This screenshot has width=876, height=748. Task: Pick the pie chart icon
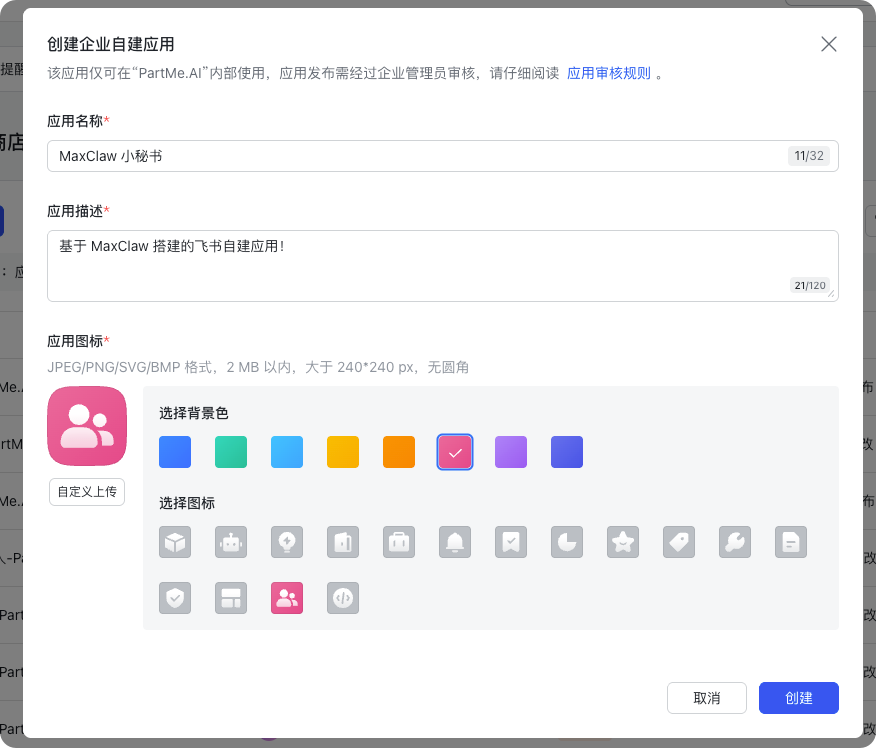tap(567, 542)
